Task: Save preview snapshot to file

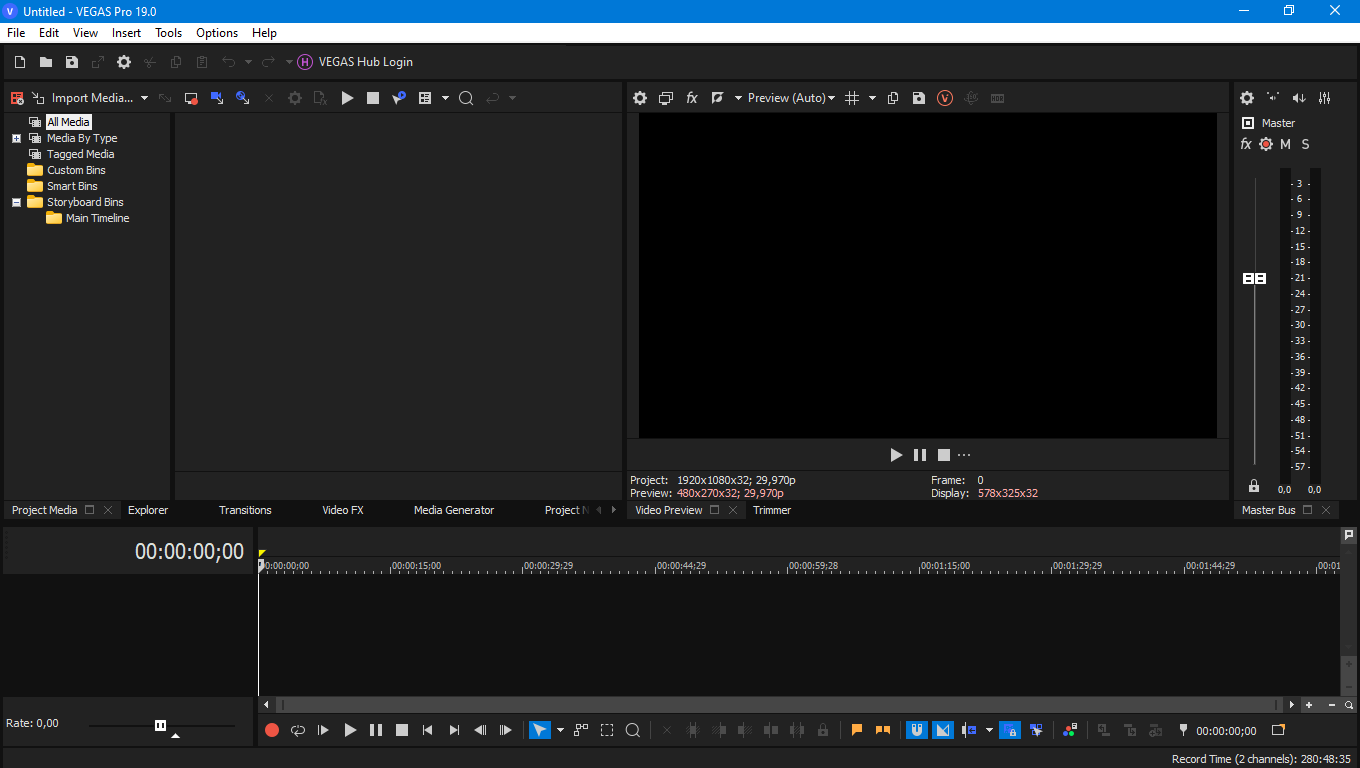Action: pyautogui.click(x=919, y=98)
